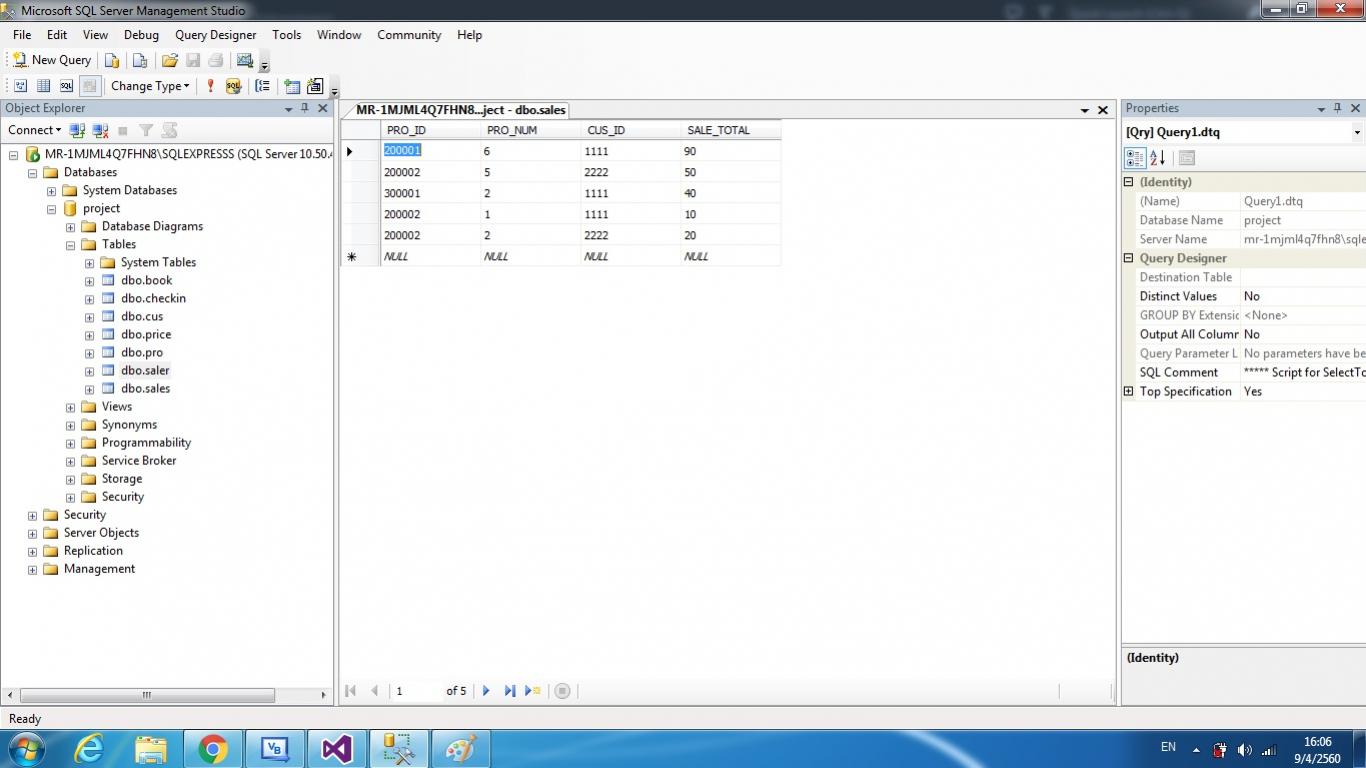Click the PRO_ID column header
This screenshot has height=768, width=1366.
coord(430,130)
